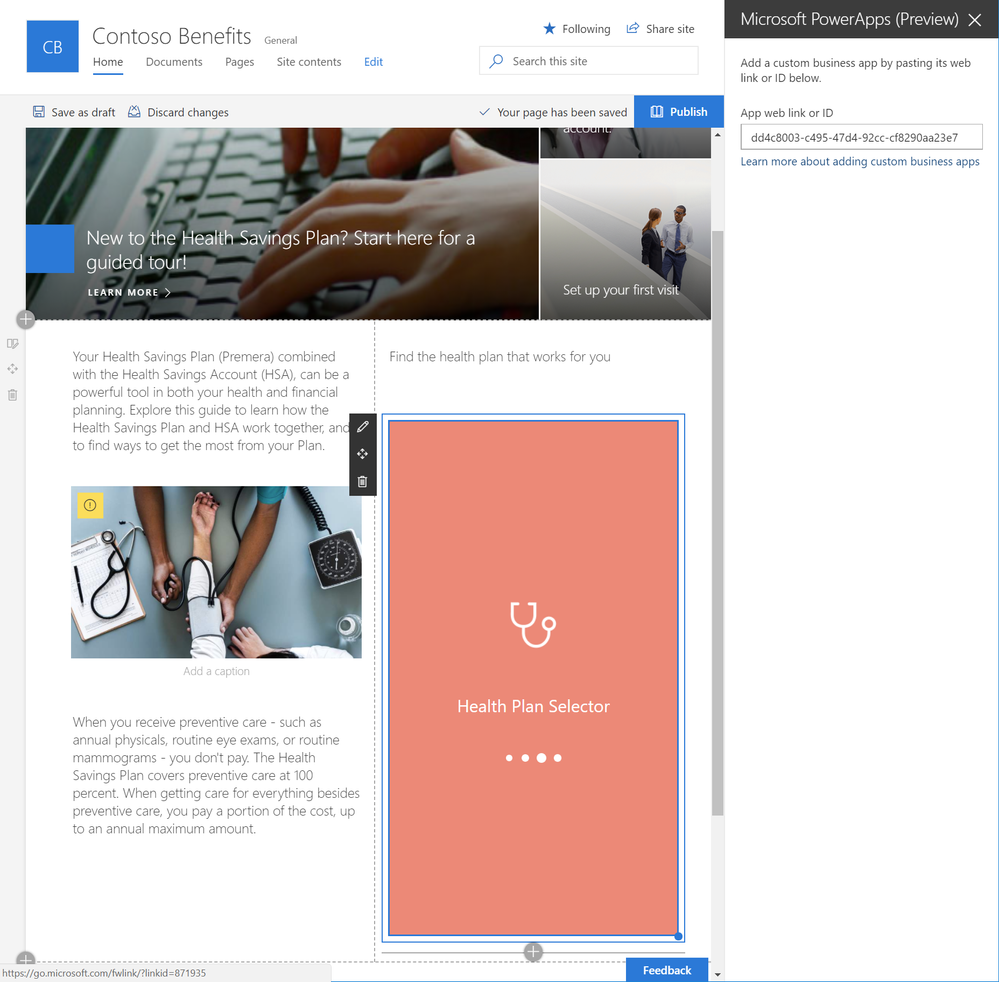Click the Search this site box
The width and height of the screenshot is (999, 982).
(589, 61)
